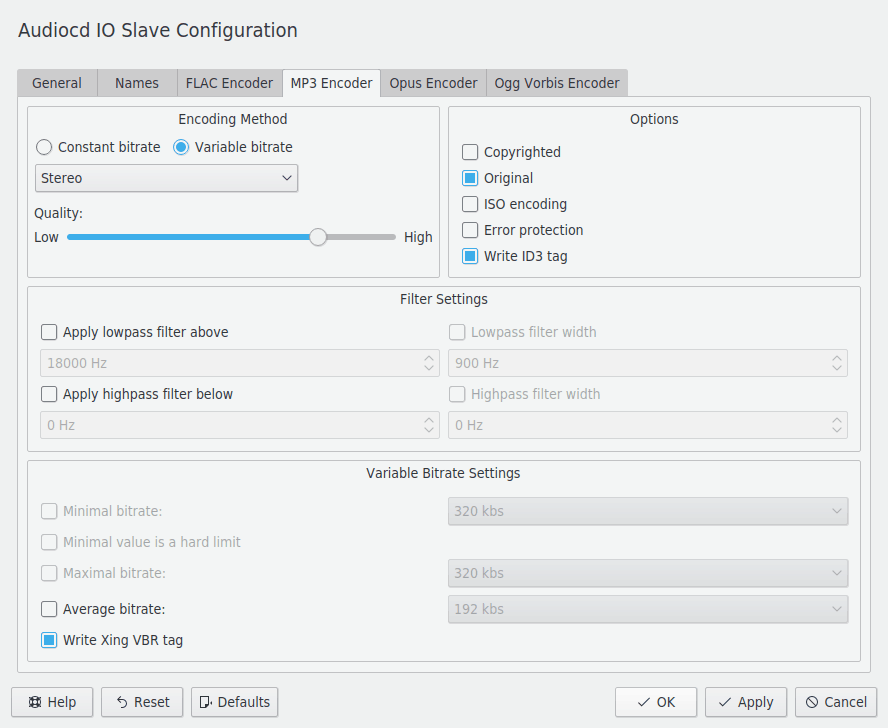Switch to the General tab

pos(57,83)
